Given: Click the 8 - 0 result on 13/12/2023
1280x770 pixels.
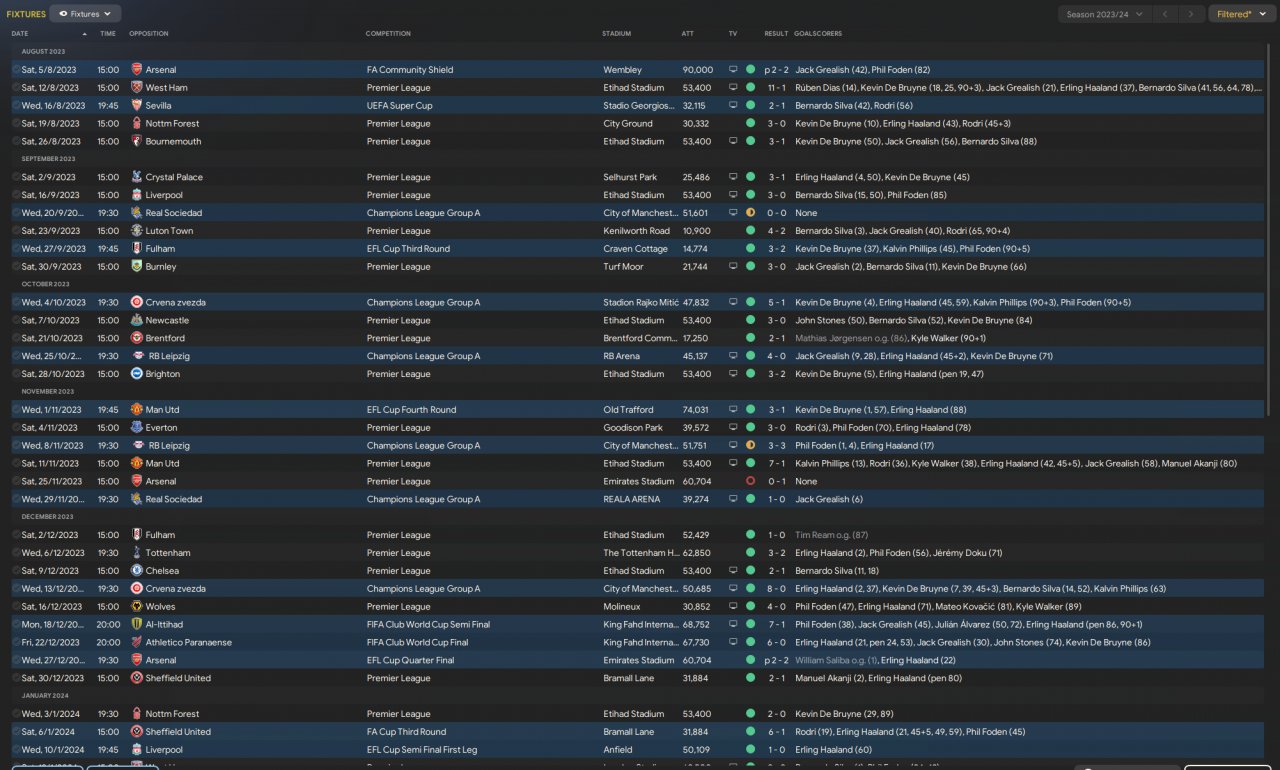Looking at the screenshot, I should (776, 589).
